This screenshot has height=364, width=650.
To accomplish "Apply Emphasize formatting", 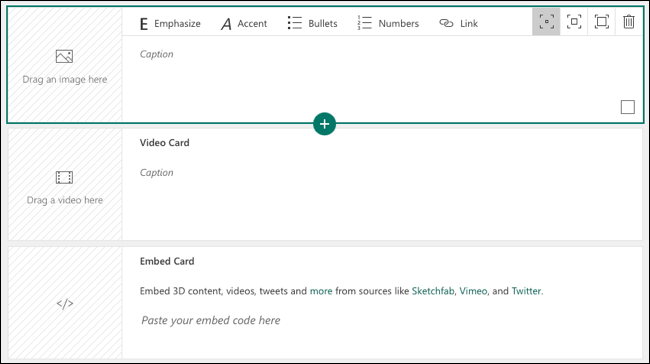I will [170, 24].
